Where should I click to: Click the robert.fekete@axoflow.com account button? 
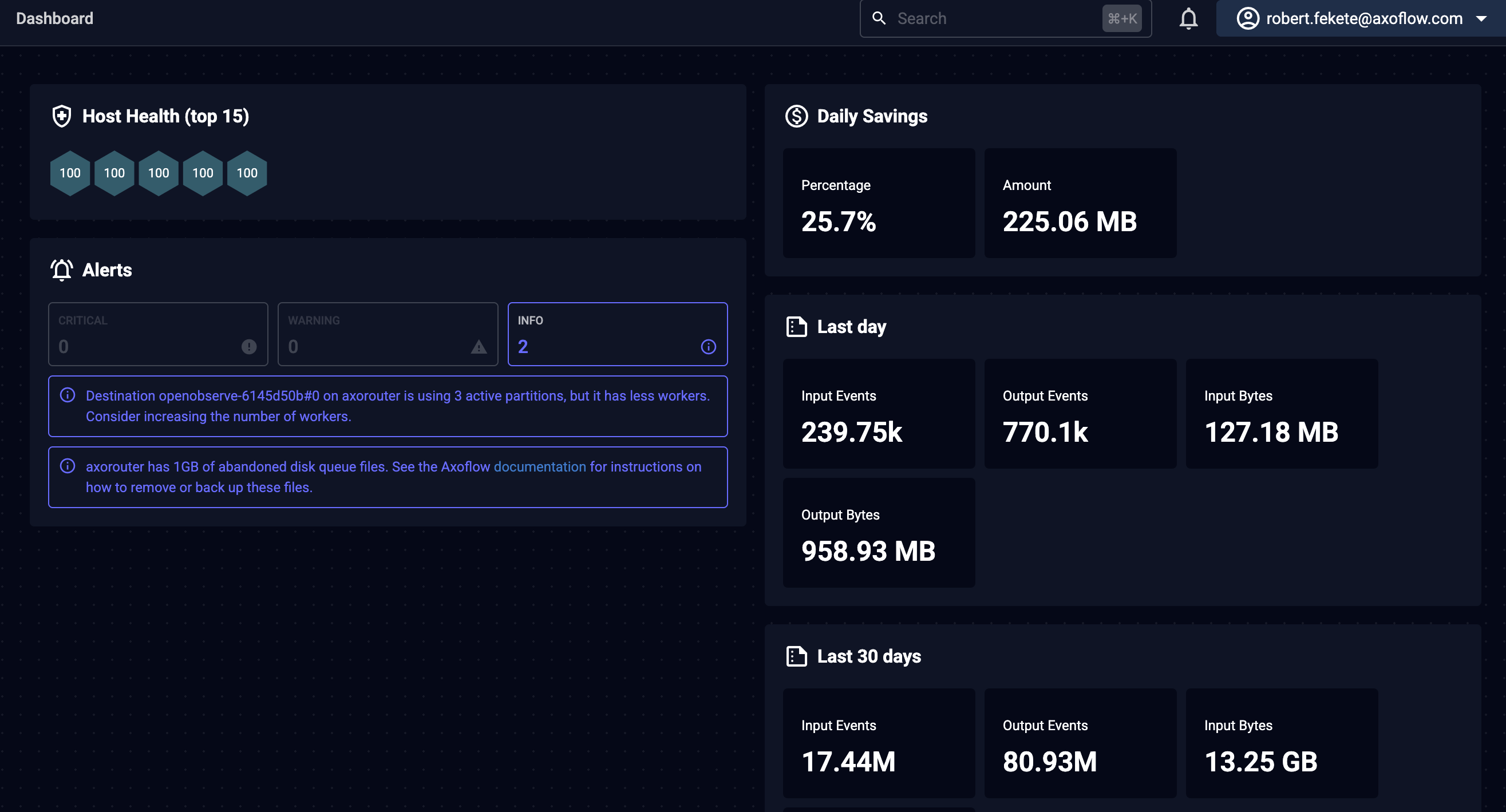tap(1361, 18)
